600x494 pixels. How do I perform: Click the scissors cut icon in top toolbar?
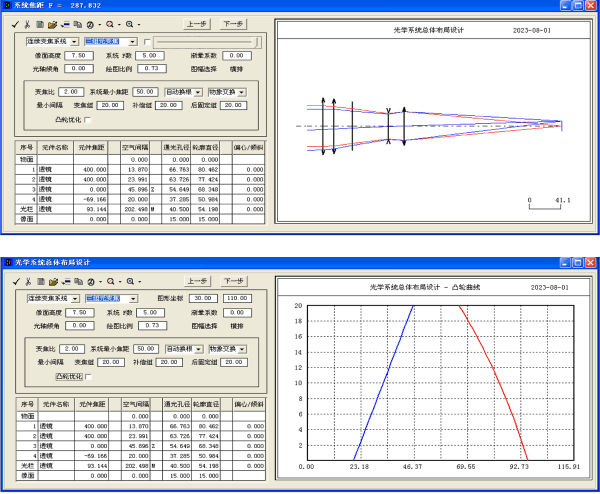(x=29, y=22)
